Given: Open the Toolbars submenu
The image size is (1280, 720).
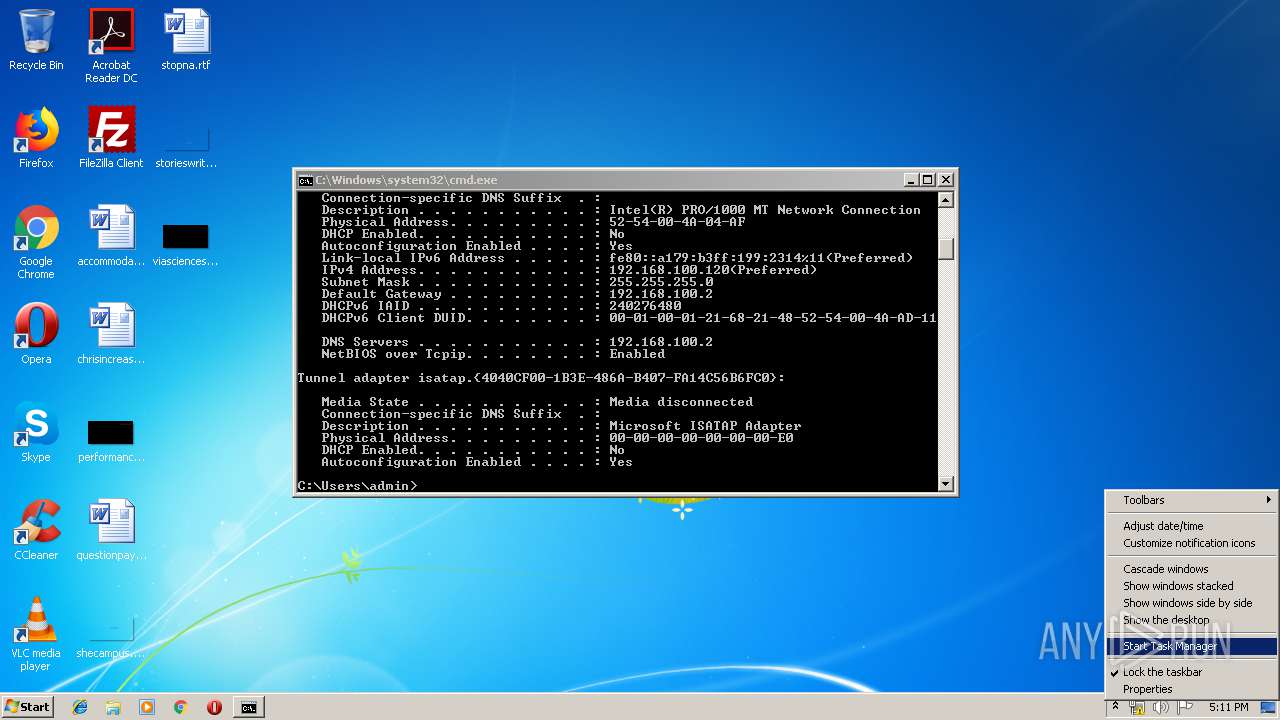Looking at the screenshot, I should coord(1192,500).
